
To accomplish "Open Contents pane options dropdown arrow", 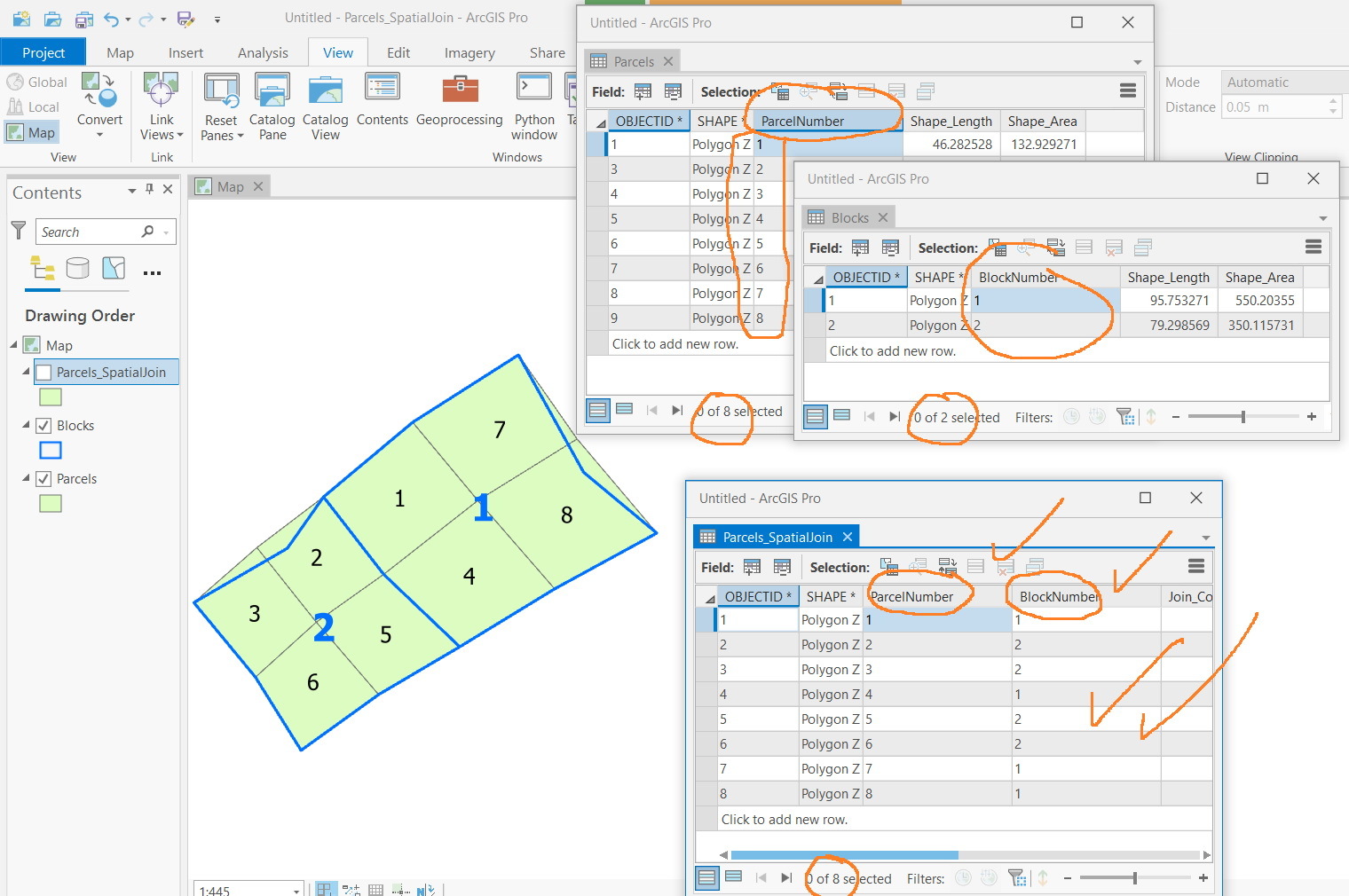I will (x=132, y=190).
